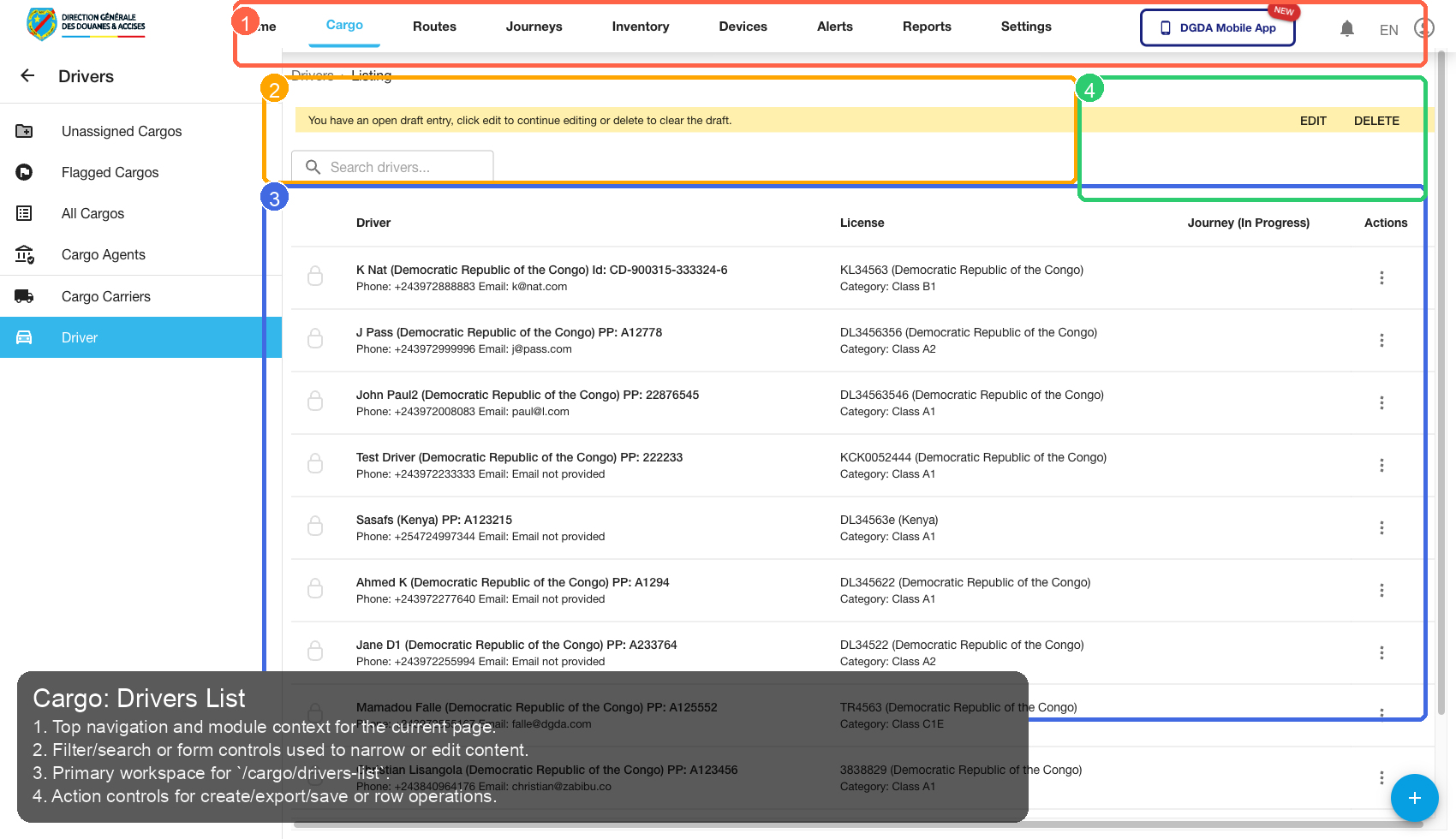Open notifications via the bell icon
1456x839 pixels.
coord(1347,27)
